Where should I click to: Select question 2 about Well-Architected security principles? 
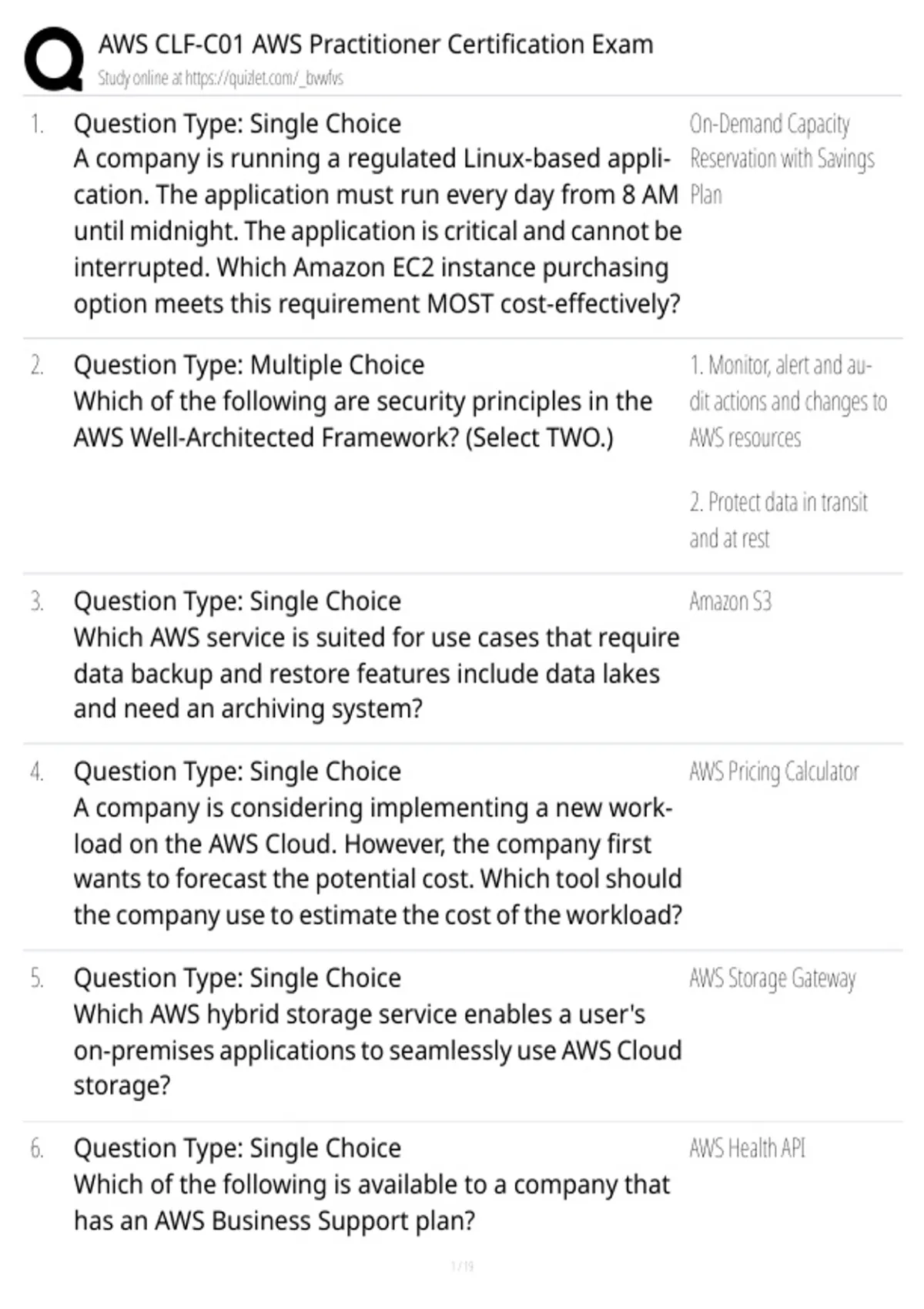point(363,401)
